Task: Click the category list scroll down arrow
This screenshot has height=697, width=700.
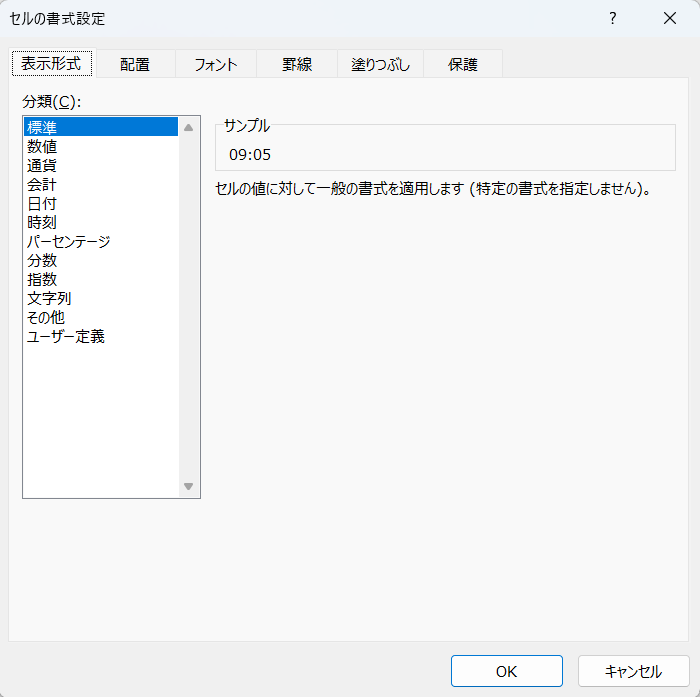Action: [x=188, y=486]
